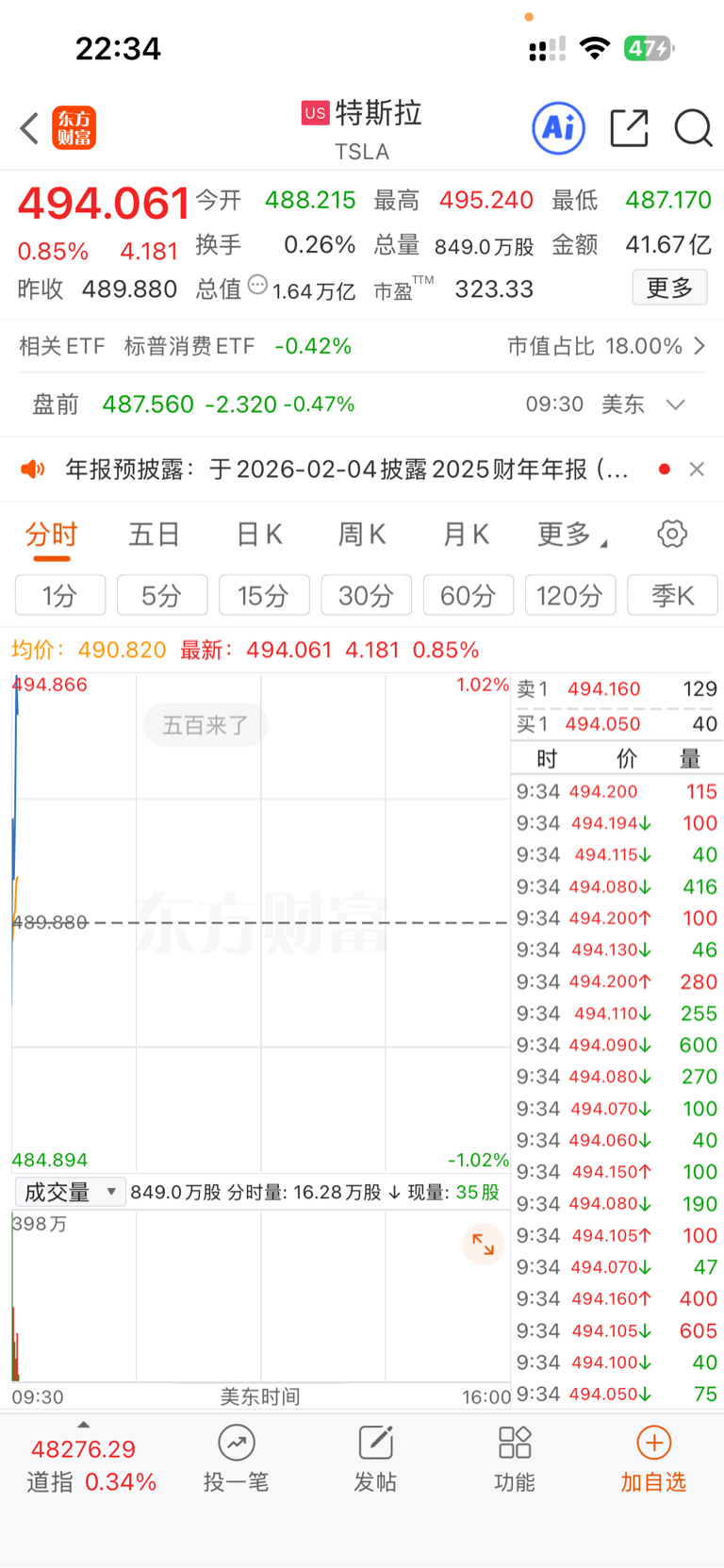Select the 5分 interval button
Viewport: 724px width, 1568px height.
(x=162, y=595)
